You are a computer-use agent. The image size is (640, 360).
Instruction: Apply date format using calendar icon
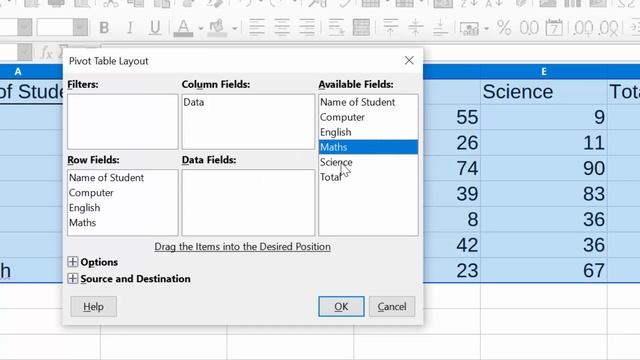[x=554, y=28]
